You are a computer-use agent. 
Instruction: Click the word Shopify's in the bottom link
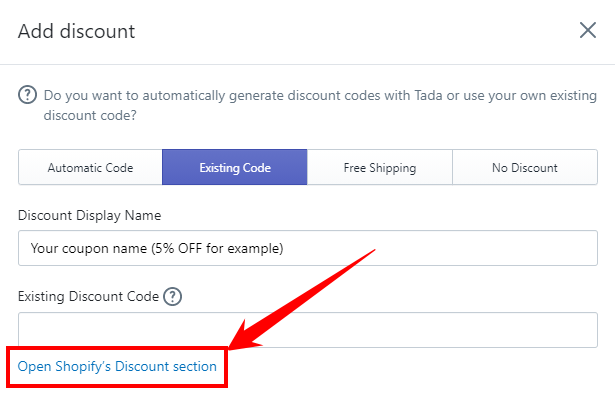pyautogui.click(x=83, y=366)
